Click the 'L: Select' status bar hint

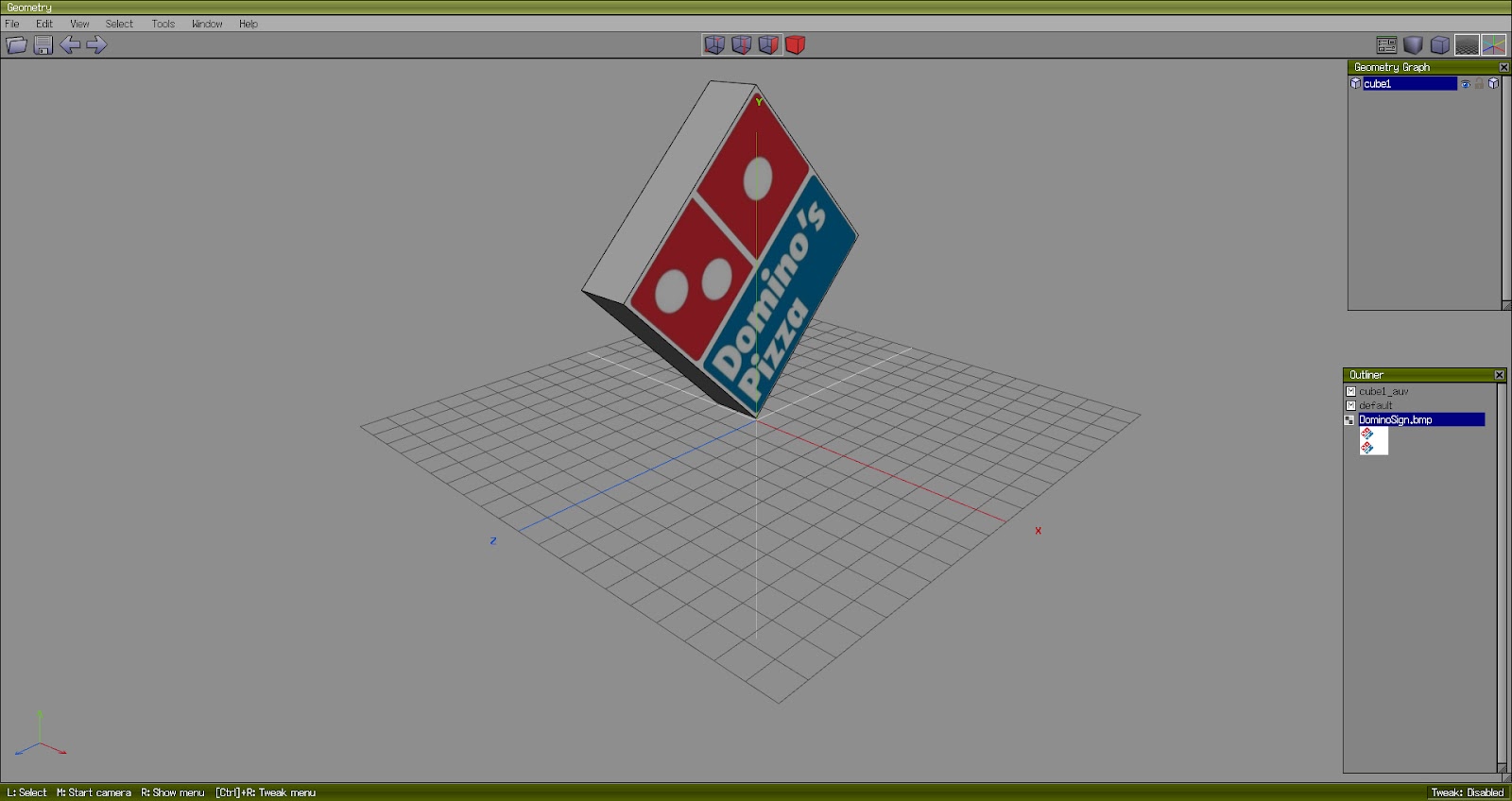[26, 792]
